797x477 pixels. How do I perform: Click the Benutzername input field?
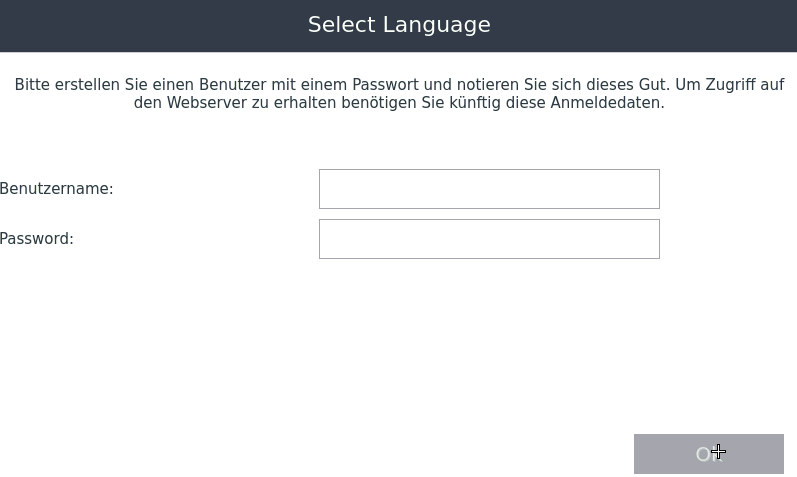click(489, 189)
